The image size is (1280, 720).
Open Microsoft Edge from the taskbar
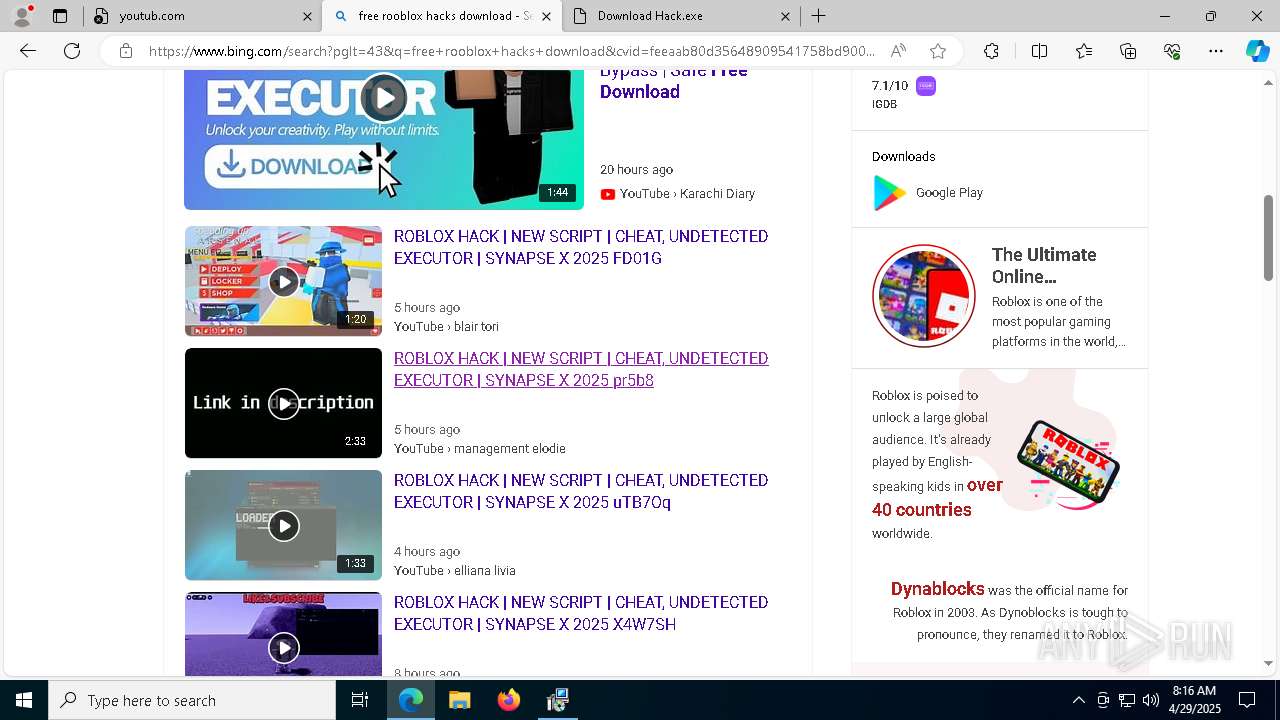tap(411, 700)
